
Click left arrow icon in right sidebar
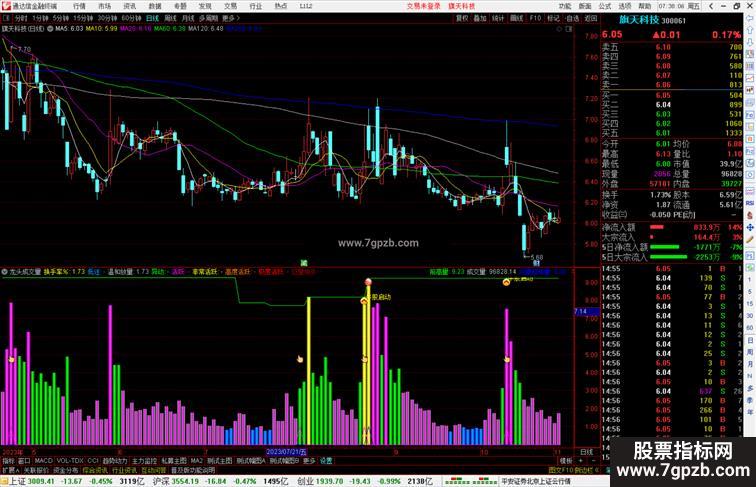[x=750, y=18]
